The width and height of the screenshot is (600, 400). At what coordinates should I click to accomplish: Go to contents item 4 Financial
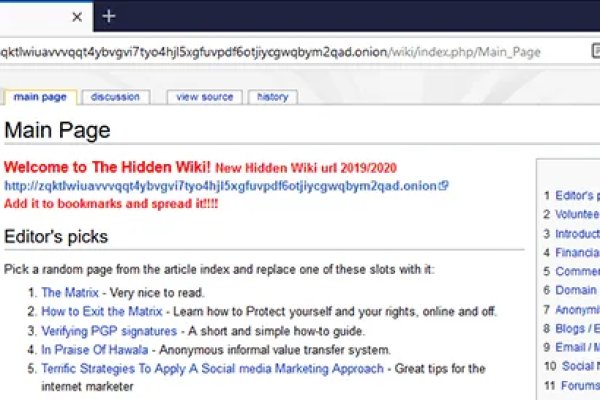click(577, 253)
